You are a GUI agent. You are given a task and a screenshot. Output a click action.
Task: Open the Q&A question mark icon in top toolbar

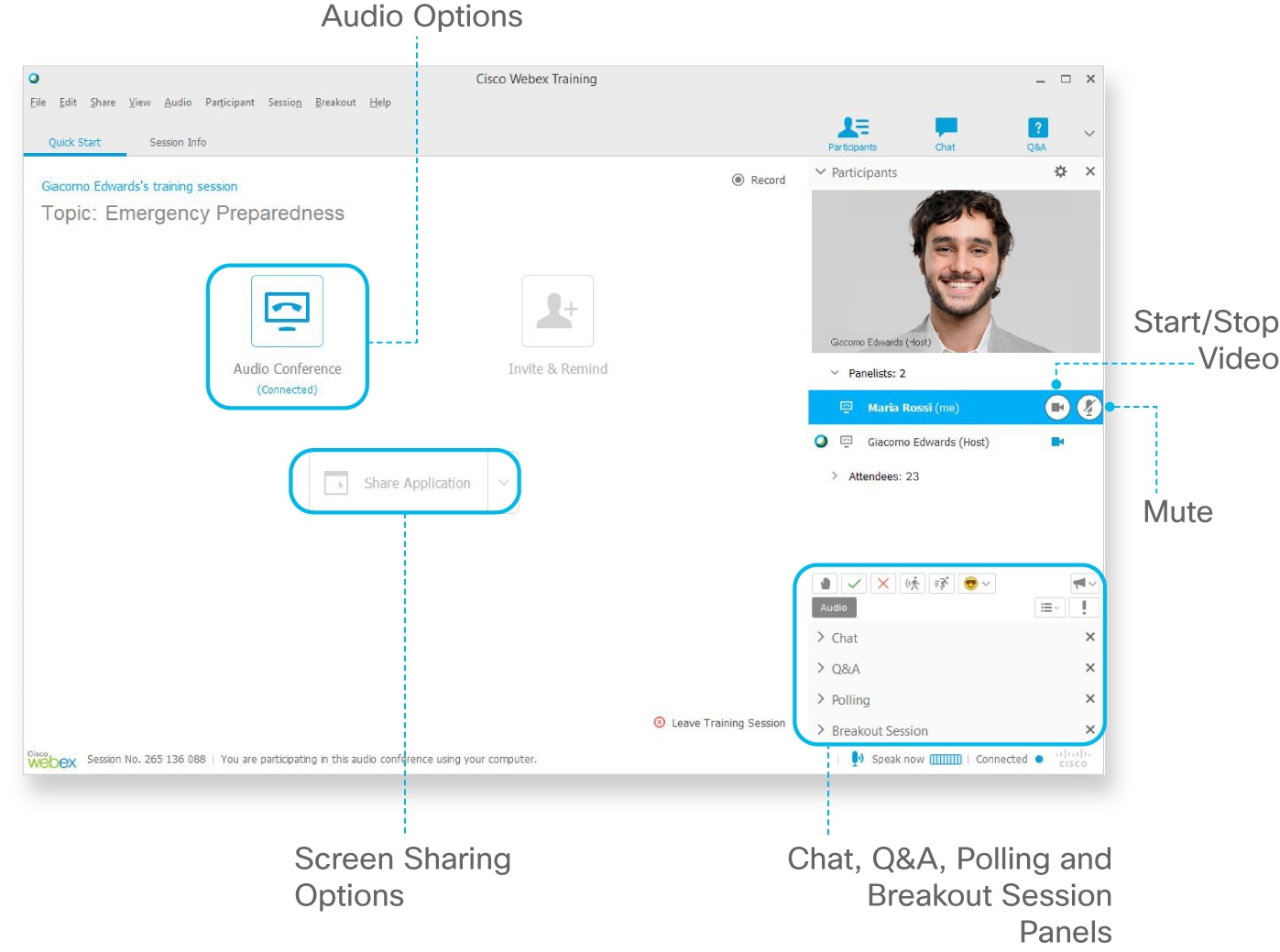coord(1037,127)
